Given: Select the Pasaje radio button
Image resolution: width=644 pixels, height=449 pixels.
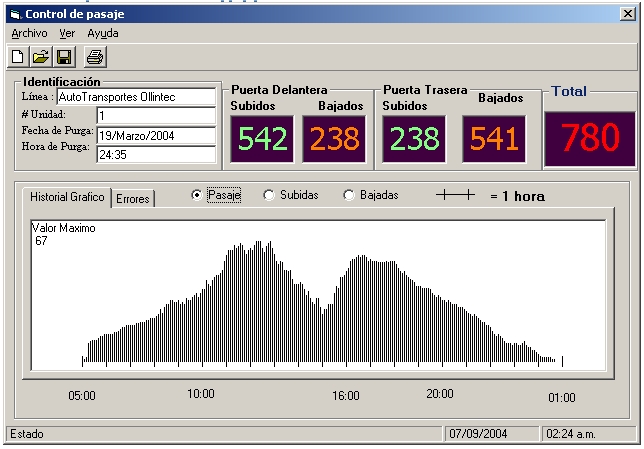Looking at the screenshot, I should point(197,196).
